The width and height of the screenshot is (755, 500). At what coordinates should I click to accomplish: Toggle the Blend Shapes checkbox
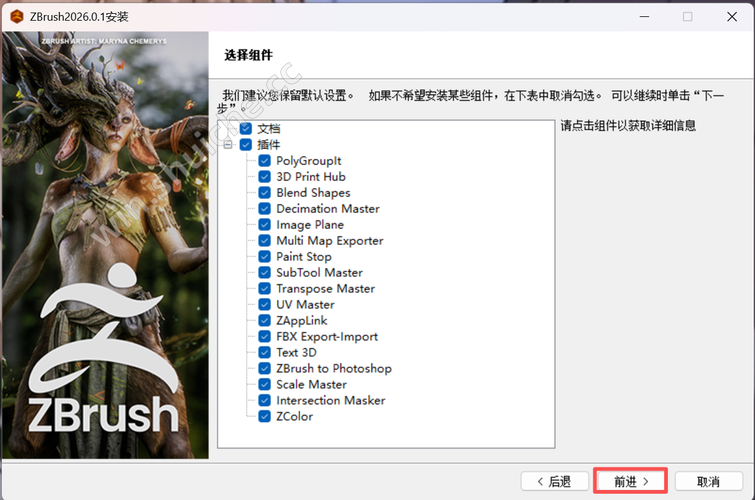pyautogui.click(x=264, y=193)
